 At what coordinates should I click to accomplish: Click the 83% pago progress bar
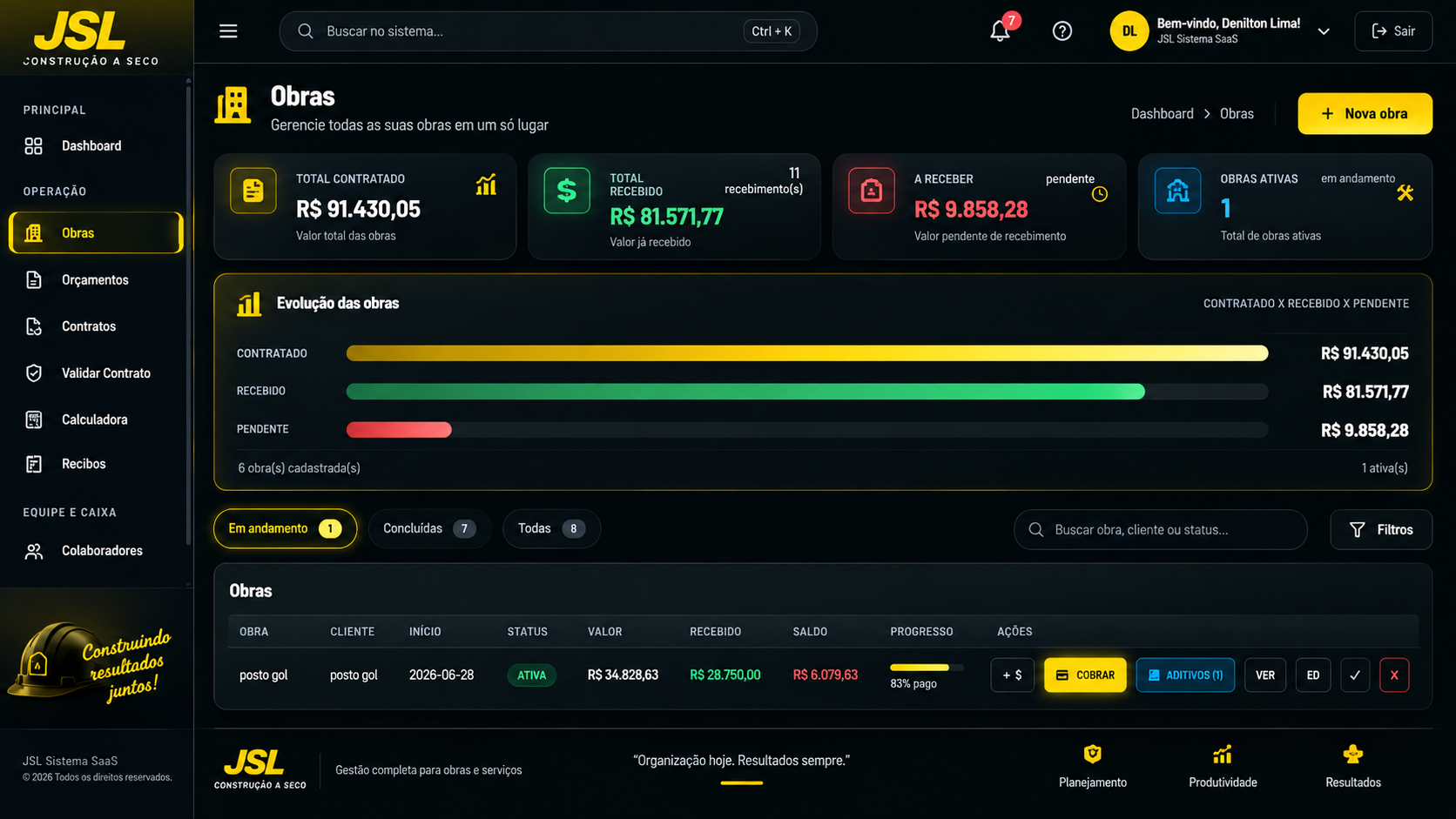927,668
